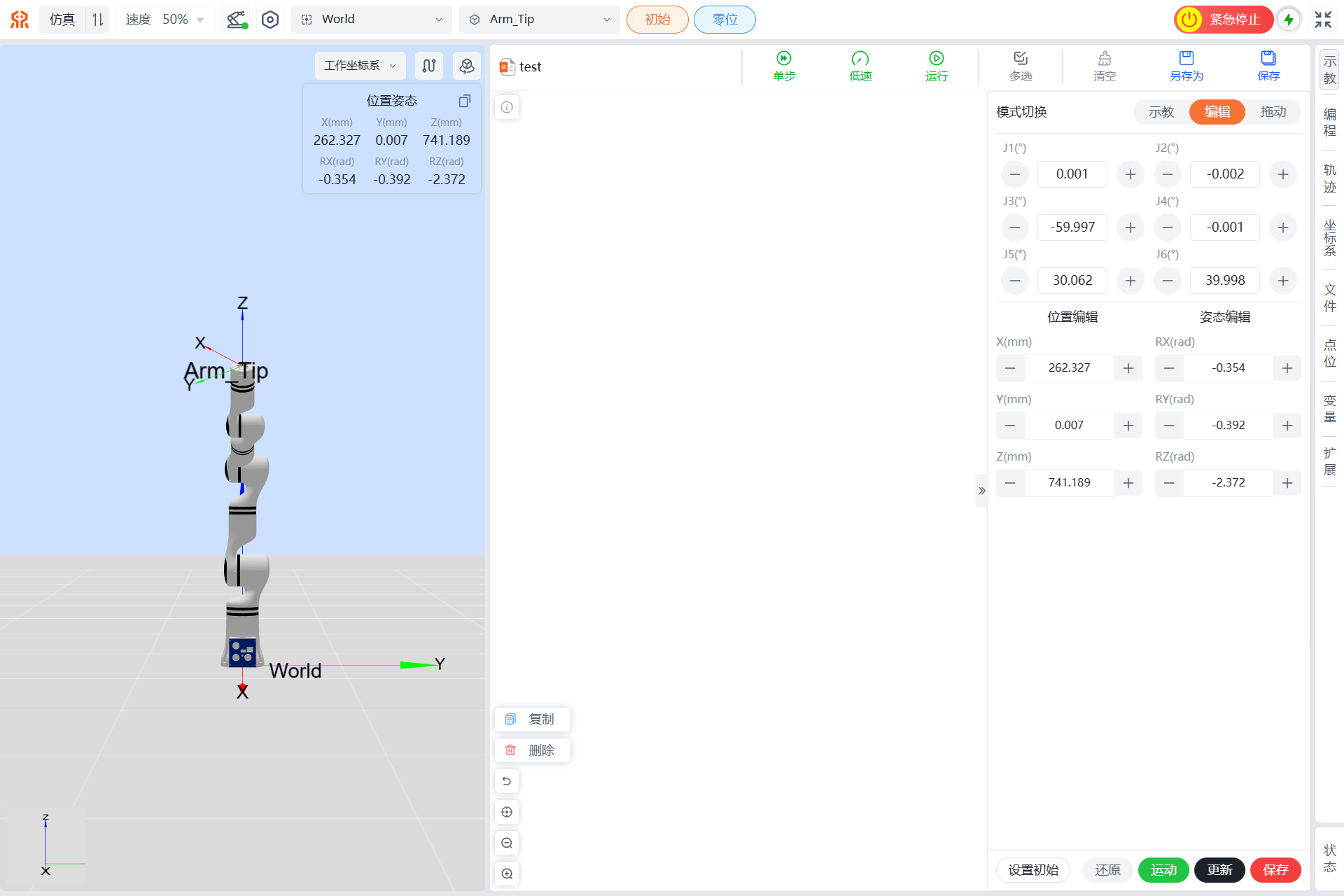Increase J3 angle with plus button
1344x896 pixels.
tap(1130, 227)
